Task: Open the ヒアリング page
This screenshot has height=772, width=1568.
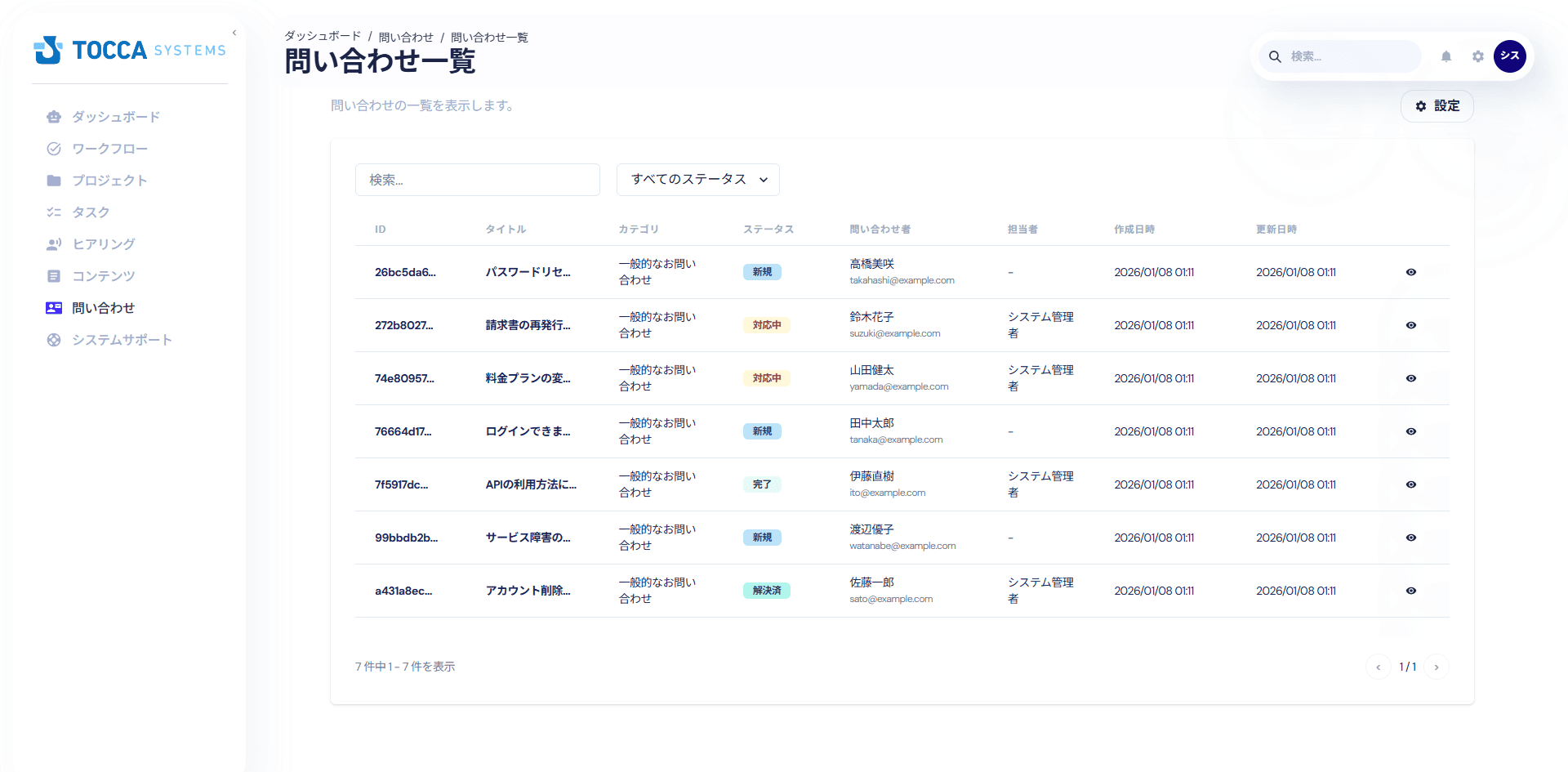Action: (103, 243)
